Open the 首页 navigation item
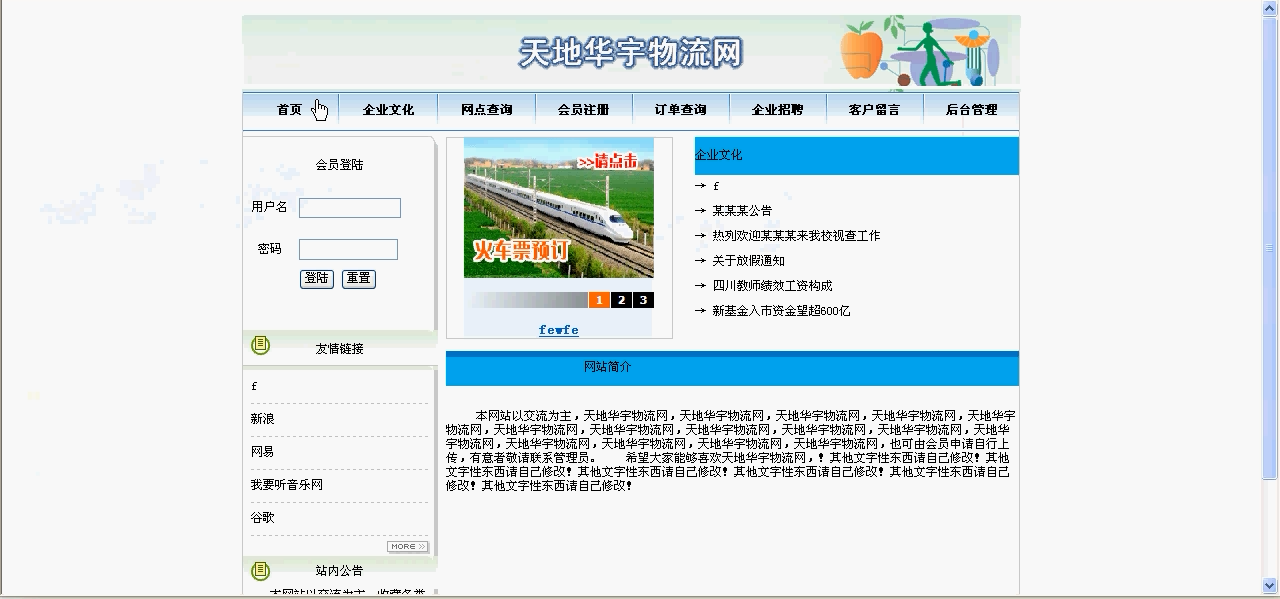Screen dimensions: 1280x599 point(289,110)
